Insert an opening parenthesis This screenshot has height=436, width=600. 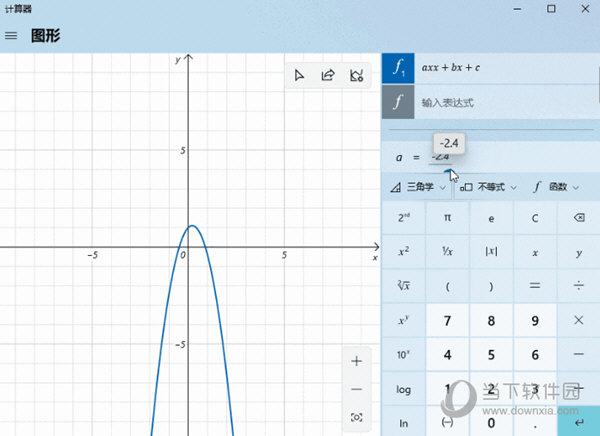pyautogui.click(x=447, y=286)
